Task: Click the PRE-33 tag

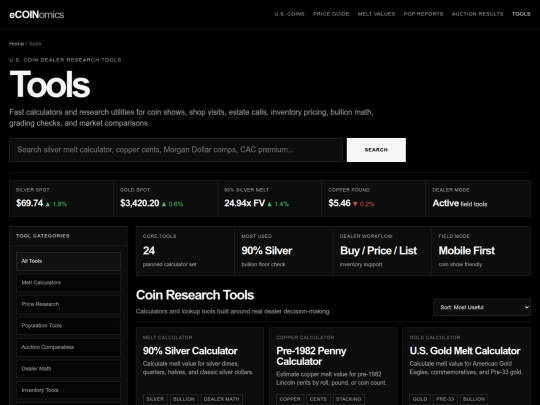Action: (445, 399)
